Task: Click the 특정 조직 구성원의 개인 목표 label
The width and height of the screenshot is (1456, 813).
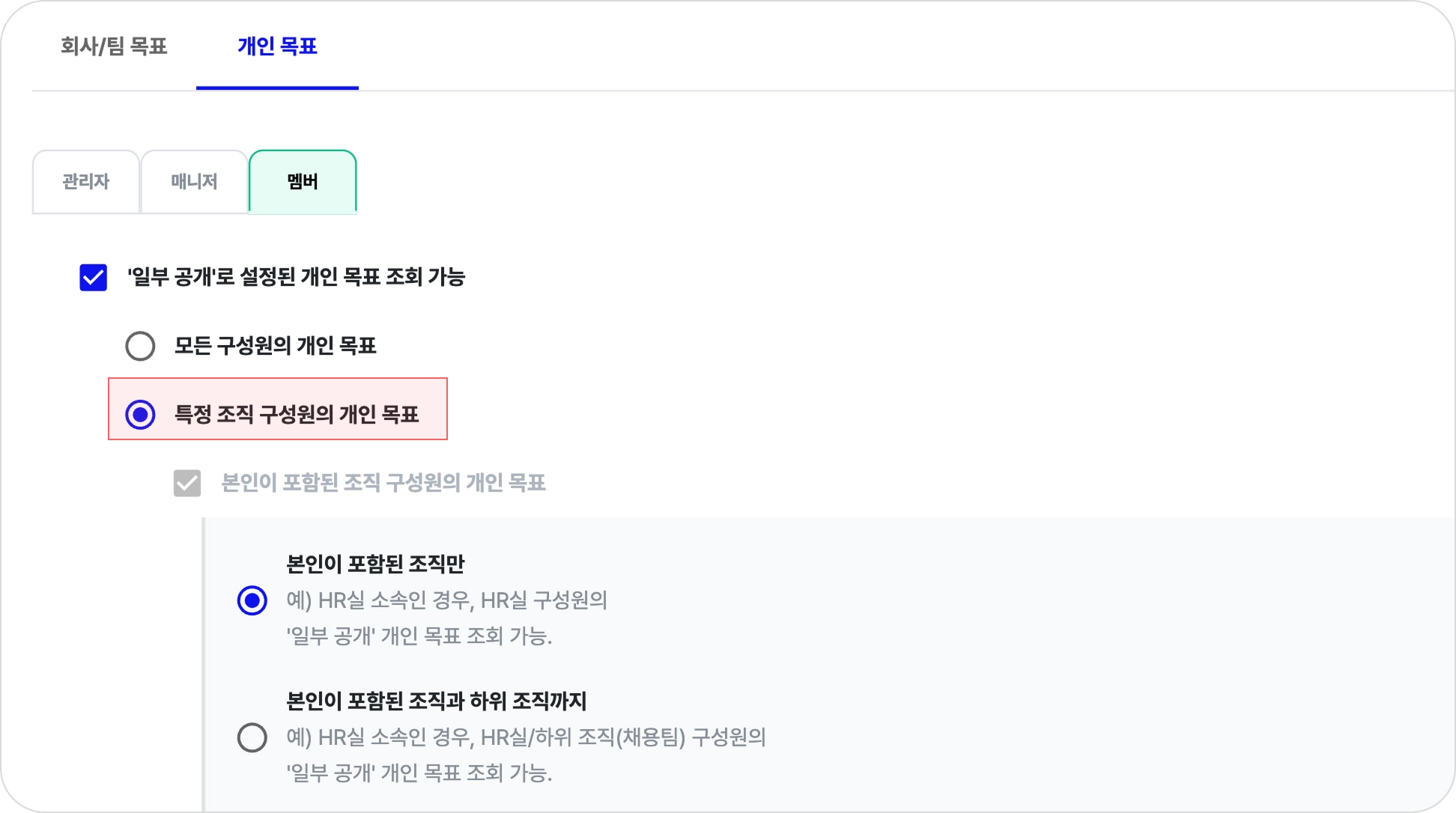Action: [x=296, y=415]
